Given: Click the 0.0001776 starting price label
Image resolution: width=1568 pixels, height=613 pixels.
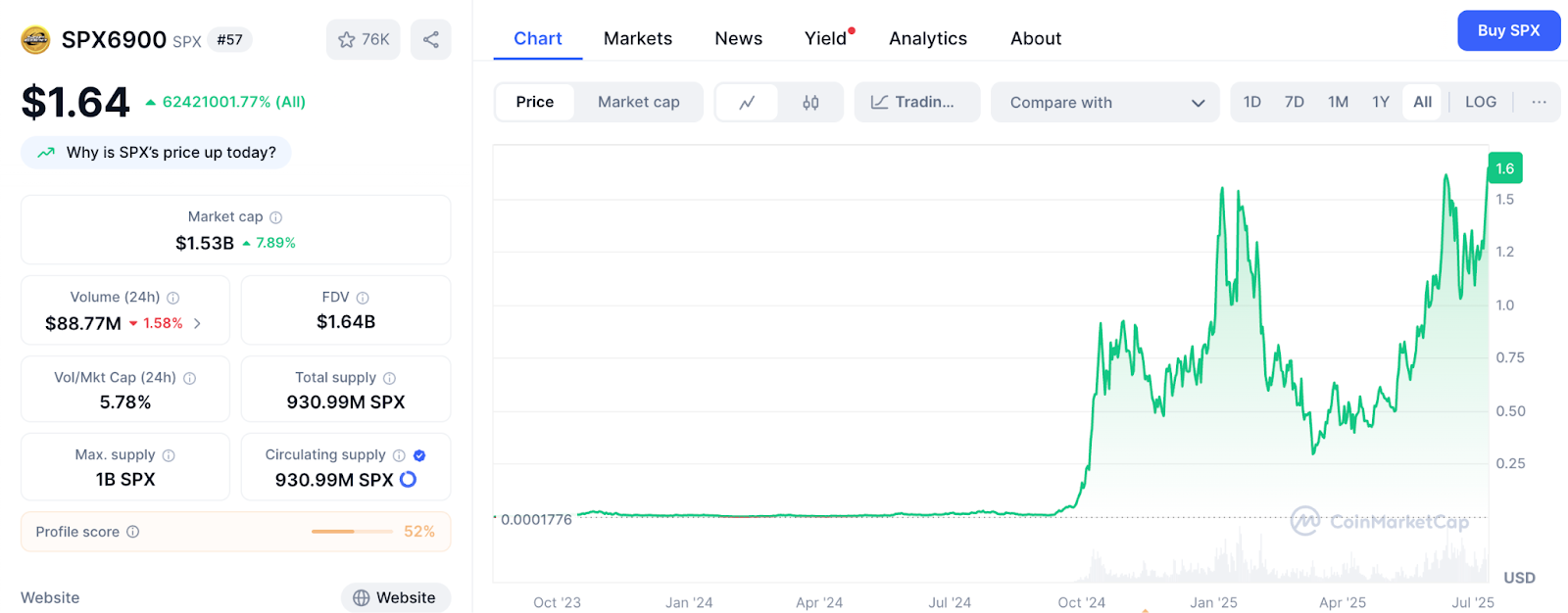Looking at the screenshot, I should click(x=536, y=520).
